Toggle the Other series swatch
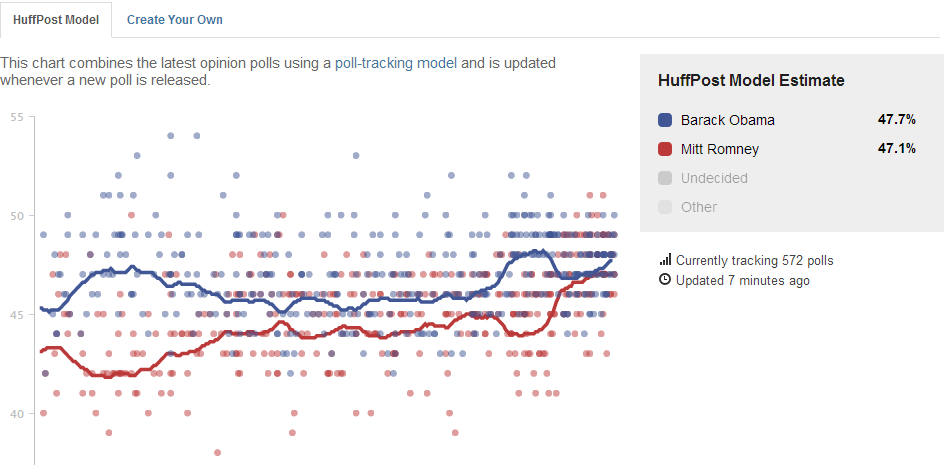The width and height of the screenshot is (951, 465). [x=665, y=207]
